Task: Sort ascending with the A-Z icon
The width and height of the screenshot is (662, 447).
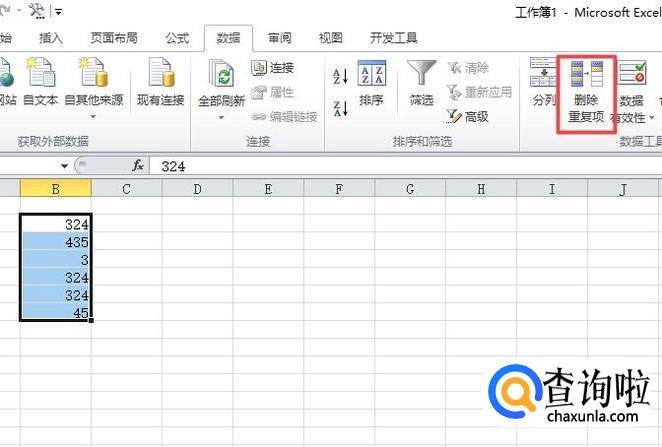Action: coord(340,76)
